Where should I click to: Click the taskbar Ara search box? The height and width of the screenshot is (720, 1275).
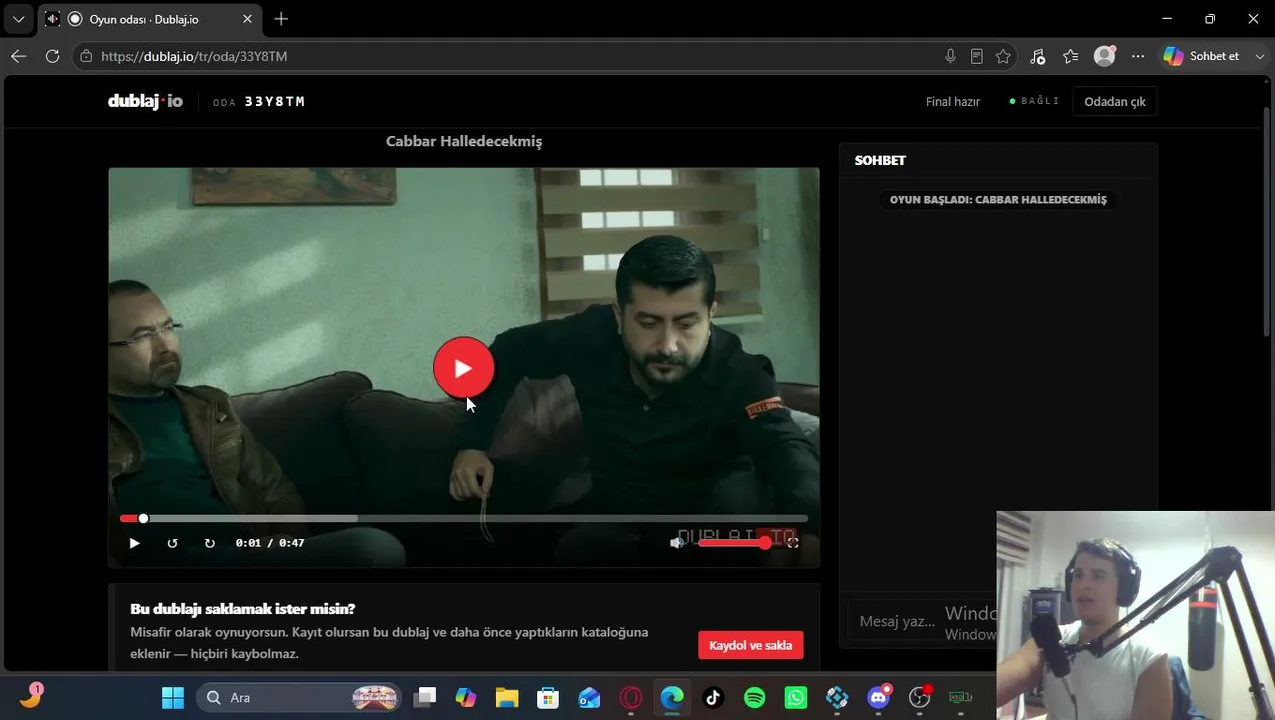click(298, 697)
